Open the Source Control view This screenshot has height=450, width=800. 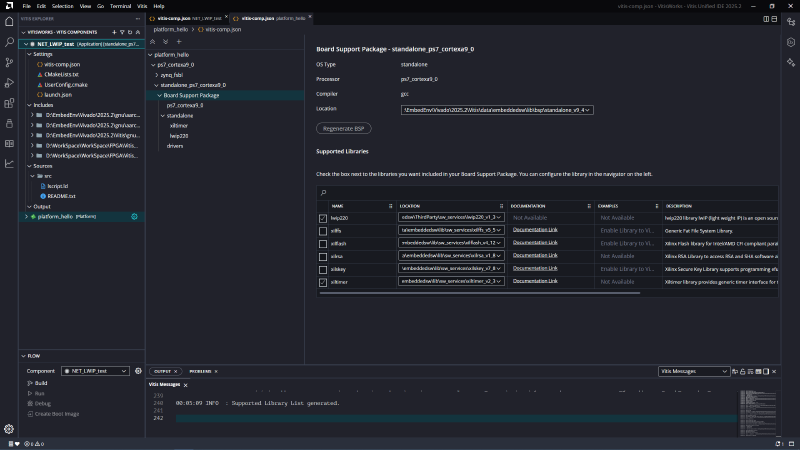[9, 62]
